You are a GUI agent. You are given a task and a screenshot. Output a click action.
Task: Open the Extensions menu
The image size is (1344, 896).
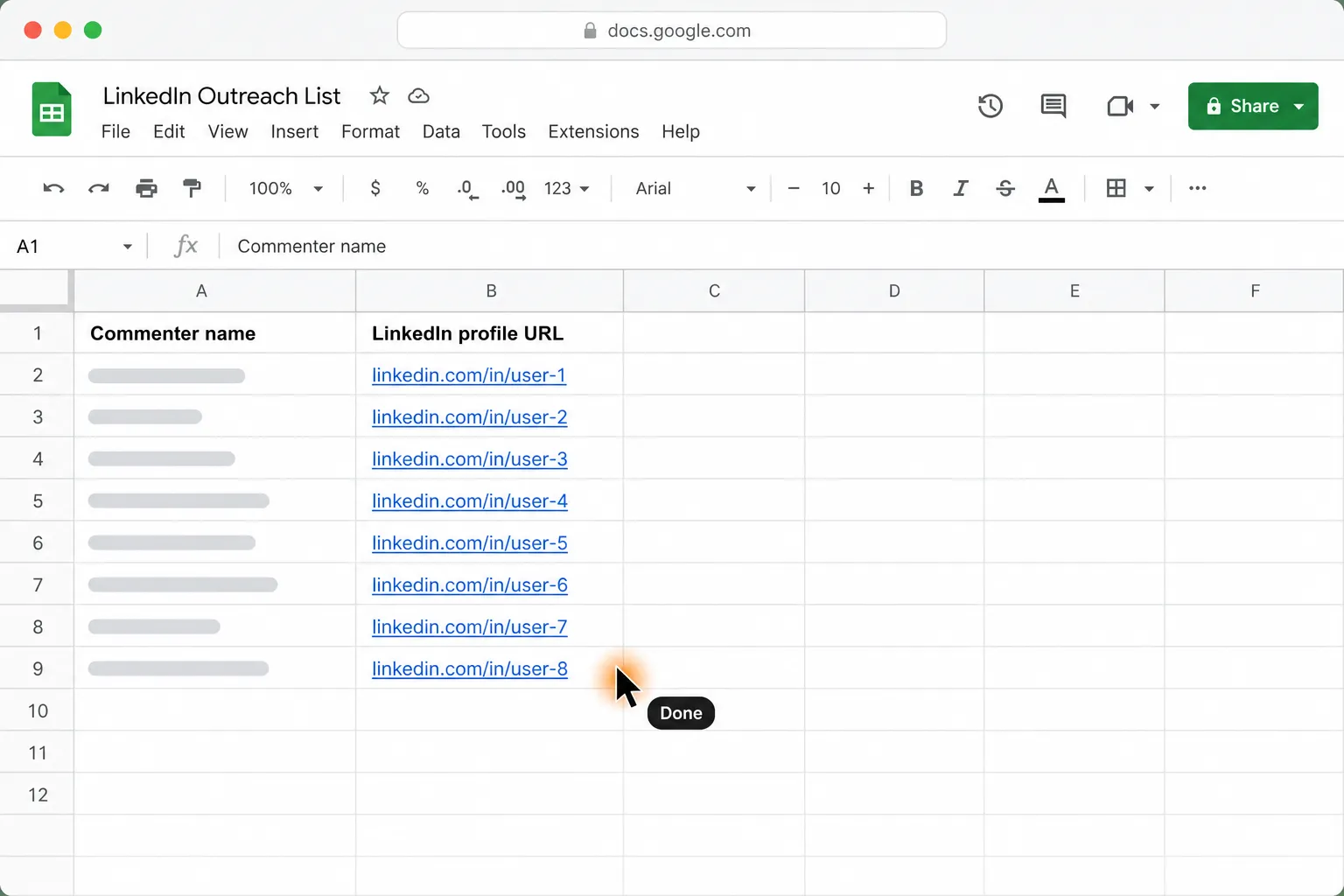tap(593, 131)
